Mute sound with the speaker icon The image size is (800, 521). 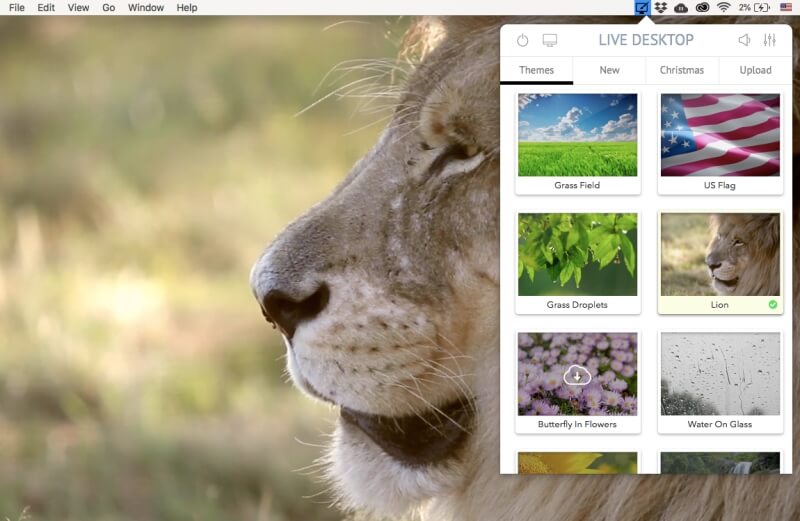744,40
